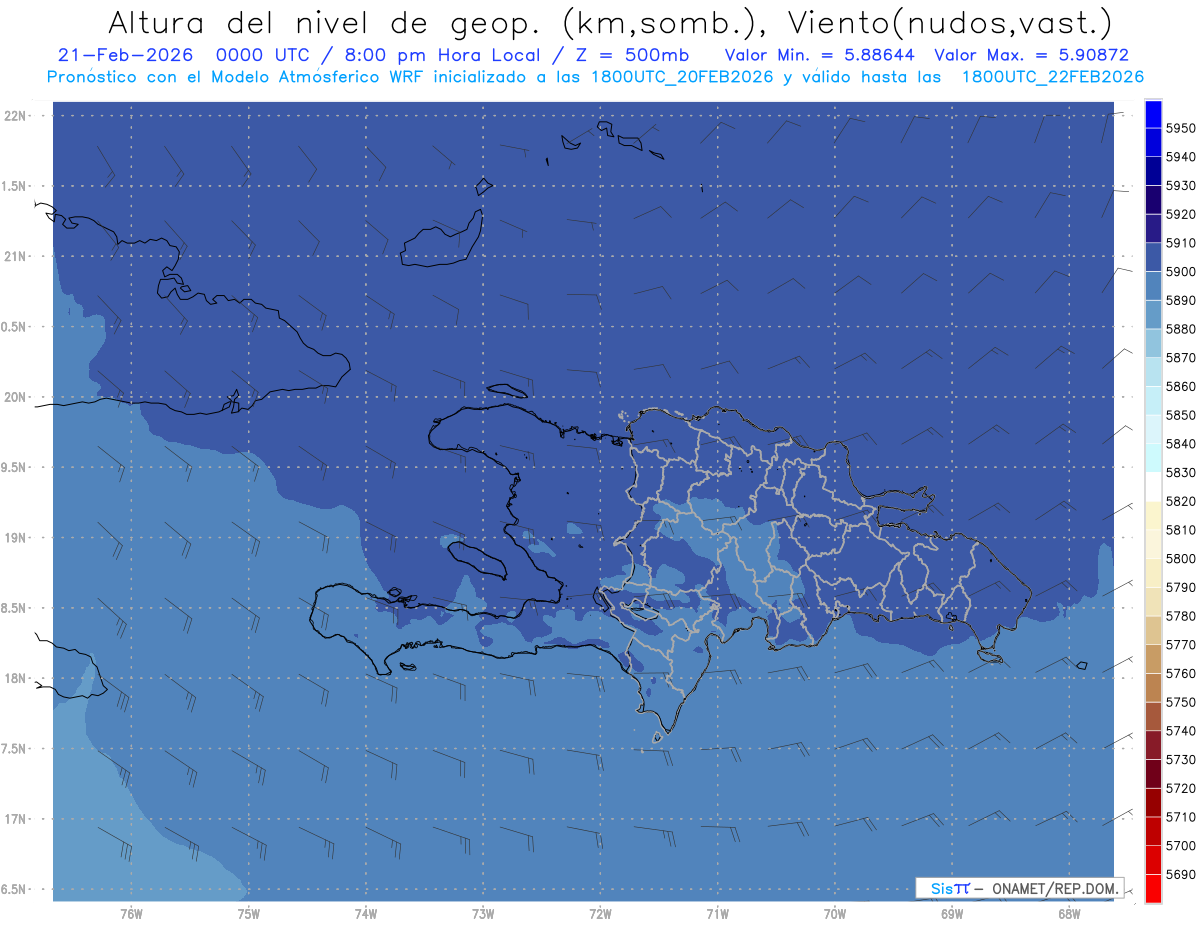Click the '70W' longitude label
The image size is (1200, 927).
click(835, 913)
